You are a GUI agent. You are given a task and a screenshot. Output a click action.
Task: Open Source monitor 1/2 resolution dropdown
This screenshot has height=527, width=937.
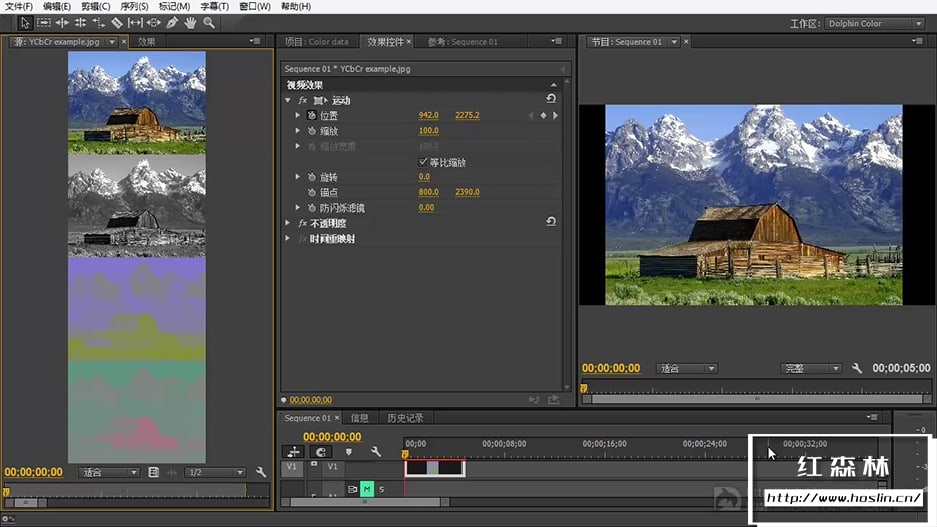tap(215, 472)
